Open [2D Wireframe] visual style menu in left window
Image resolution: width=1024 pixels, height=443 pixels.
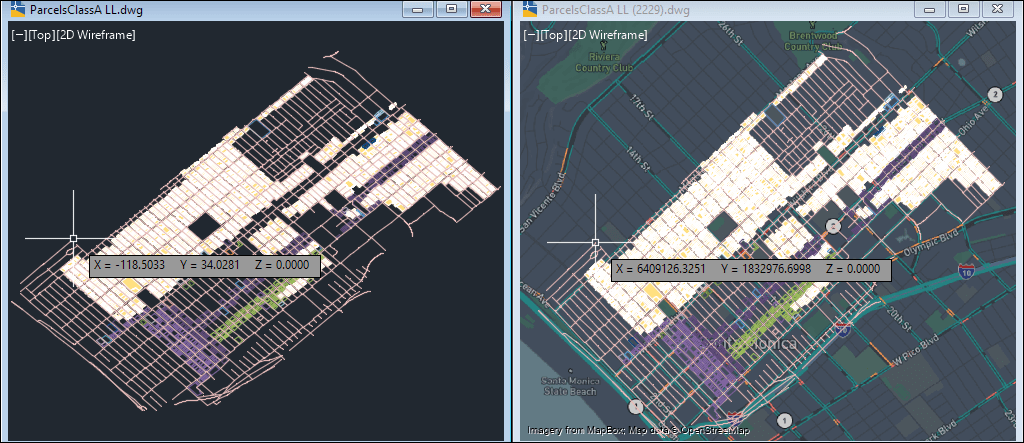96,35
